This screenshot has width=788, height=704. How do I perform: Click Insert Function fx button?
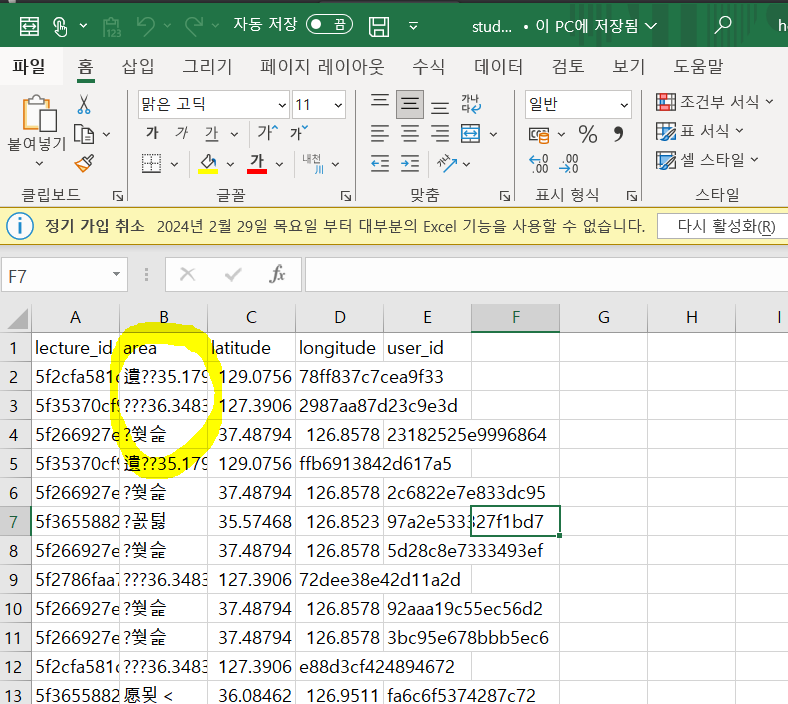coord(277,274)
